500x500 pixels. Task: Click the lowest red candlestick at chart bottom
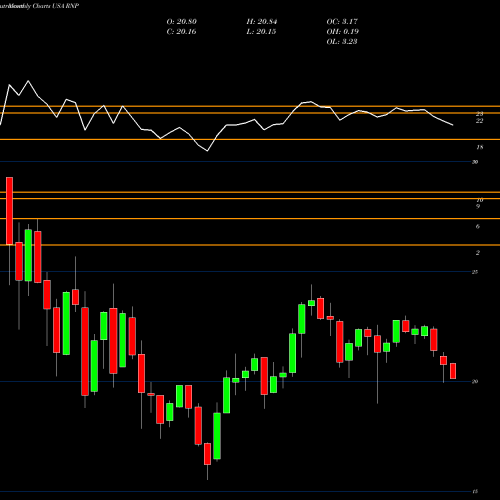coord(207,454)
